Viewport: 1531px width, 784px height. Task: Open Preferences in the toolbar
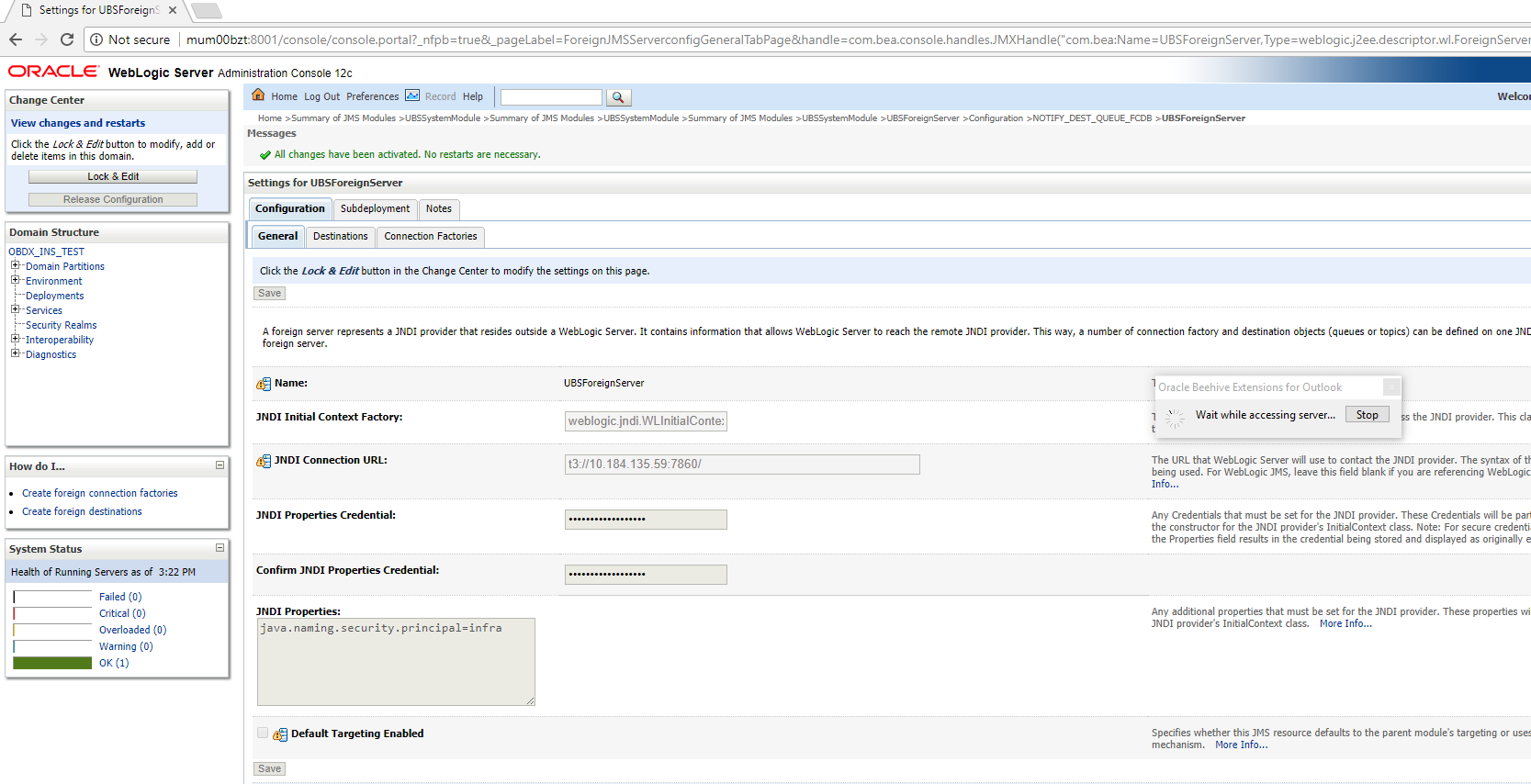point(372,96)
